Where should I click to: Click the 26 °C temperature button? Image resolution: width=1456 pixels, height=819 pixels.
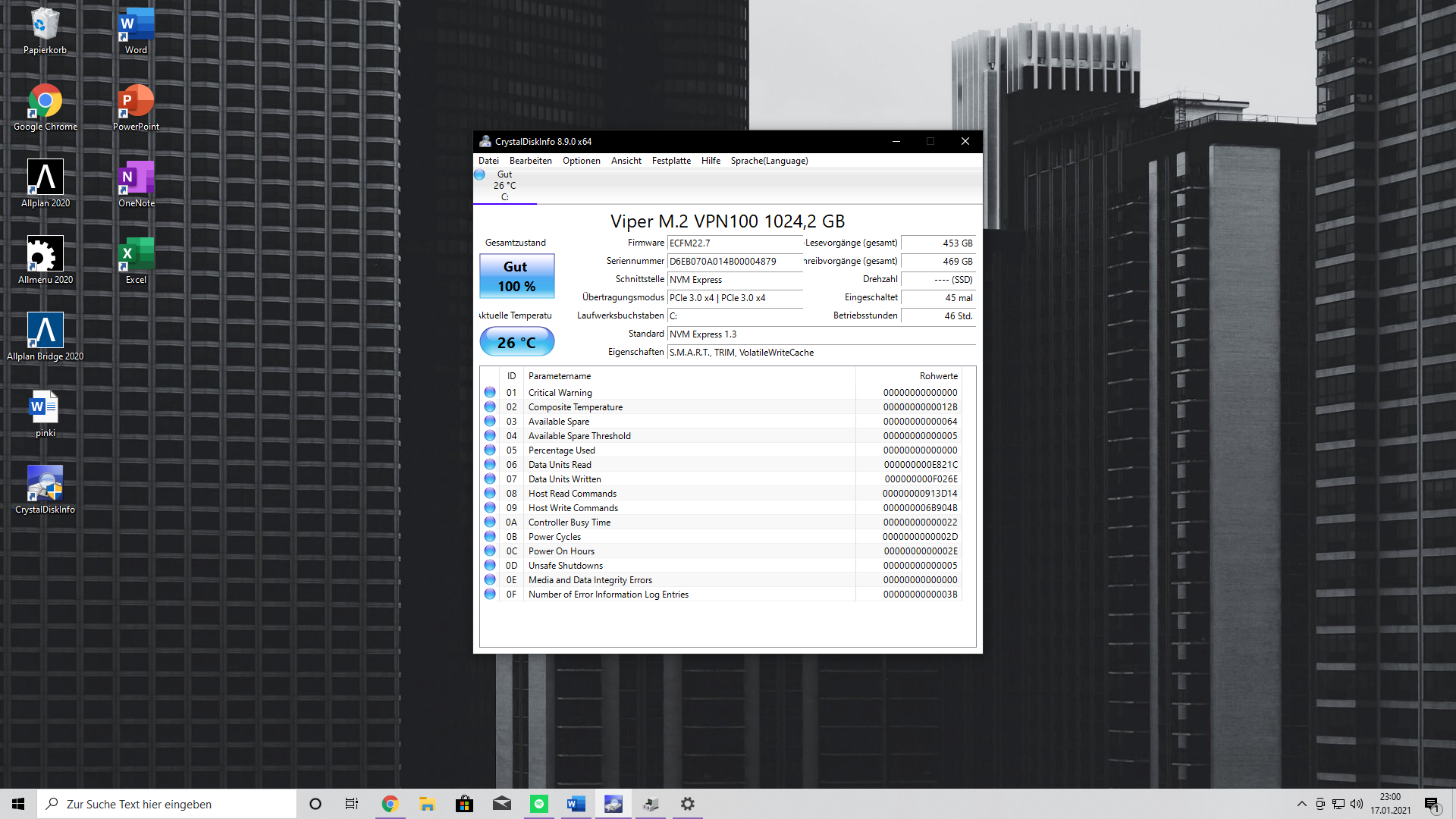pos(516,342)
